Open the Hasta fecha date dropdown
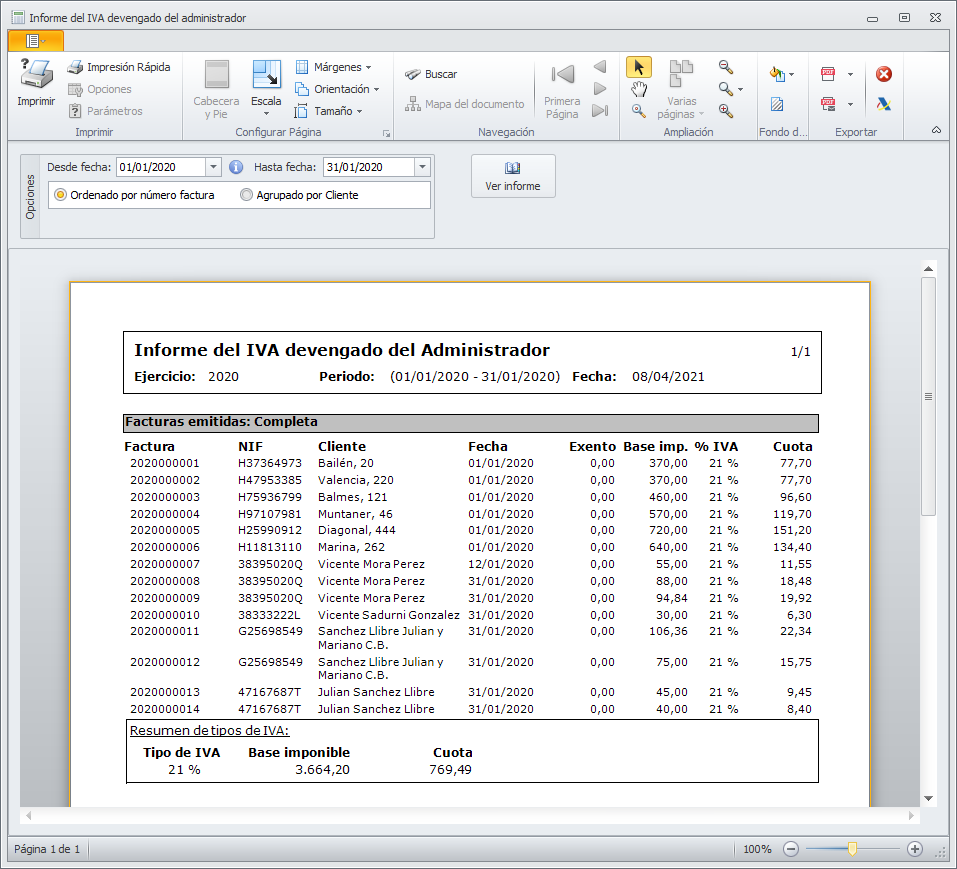 click(422, 167)
